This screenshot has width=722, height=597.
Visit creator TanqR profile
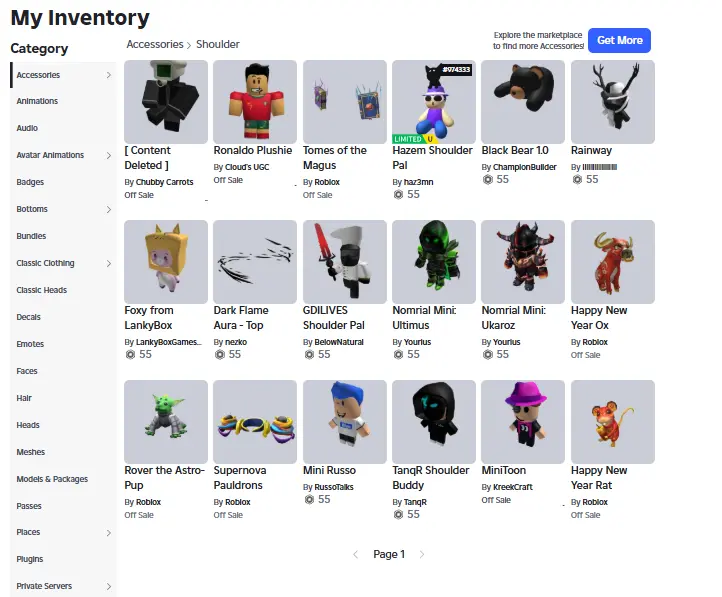coord(415,502)
